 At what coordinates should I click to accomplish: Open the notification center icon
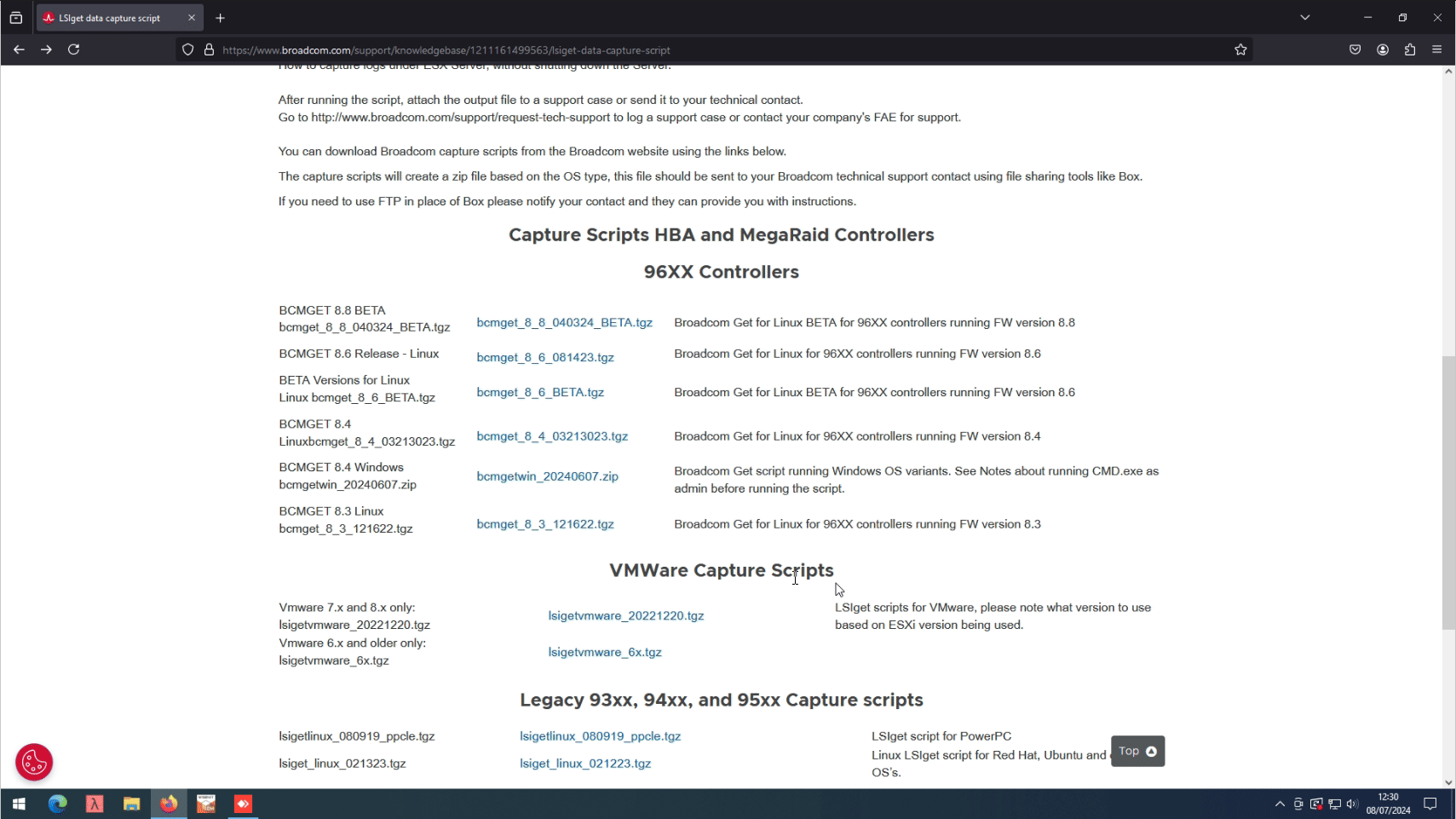coord(1430,804)
